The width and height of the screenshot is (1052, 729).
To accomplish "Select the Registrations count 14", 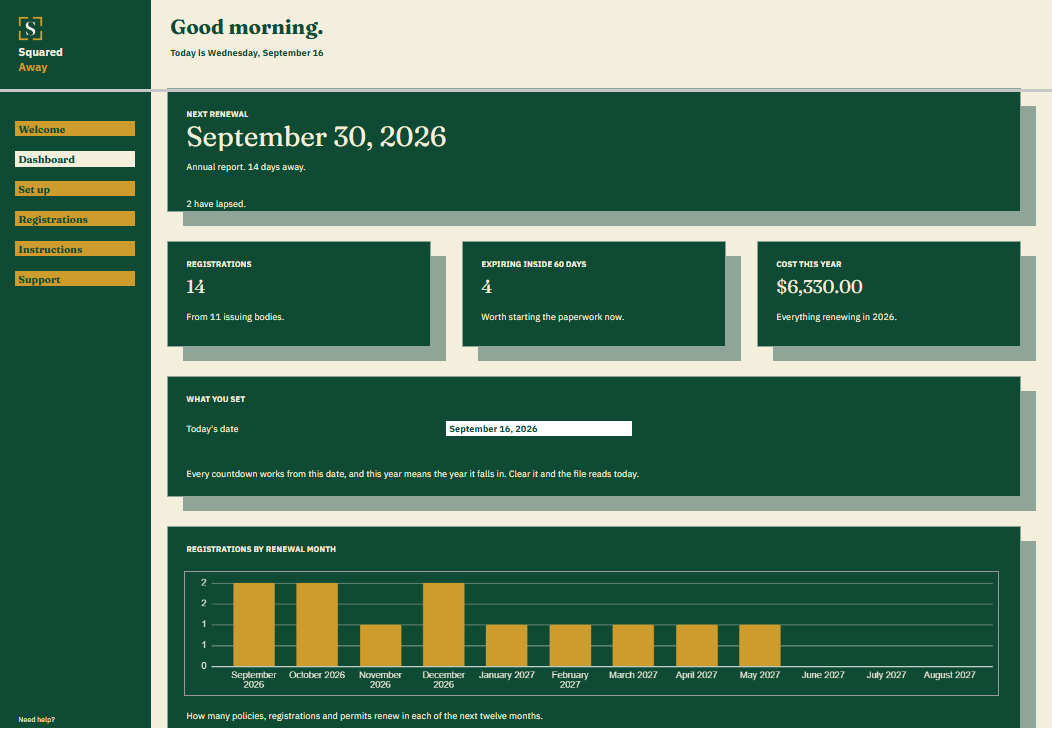I will coord(195,287).
